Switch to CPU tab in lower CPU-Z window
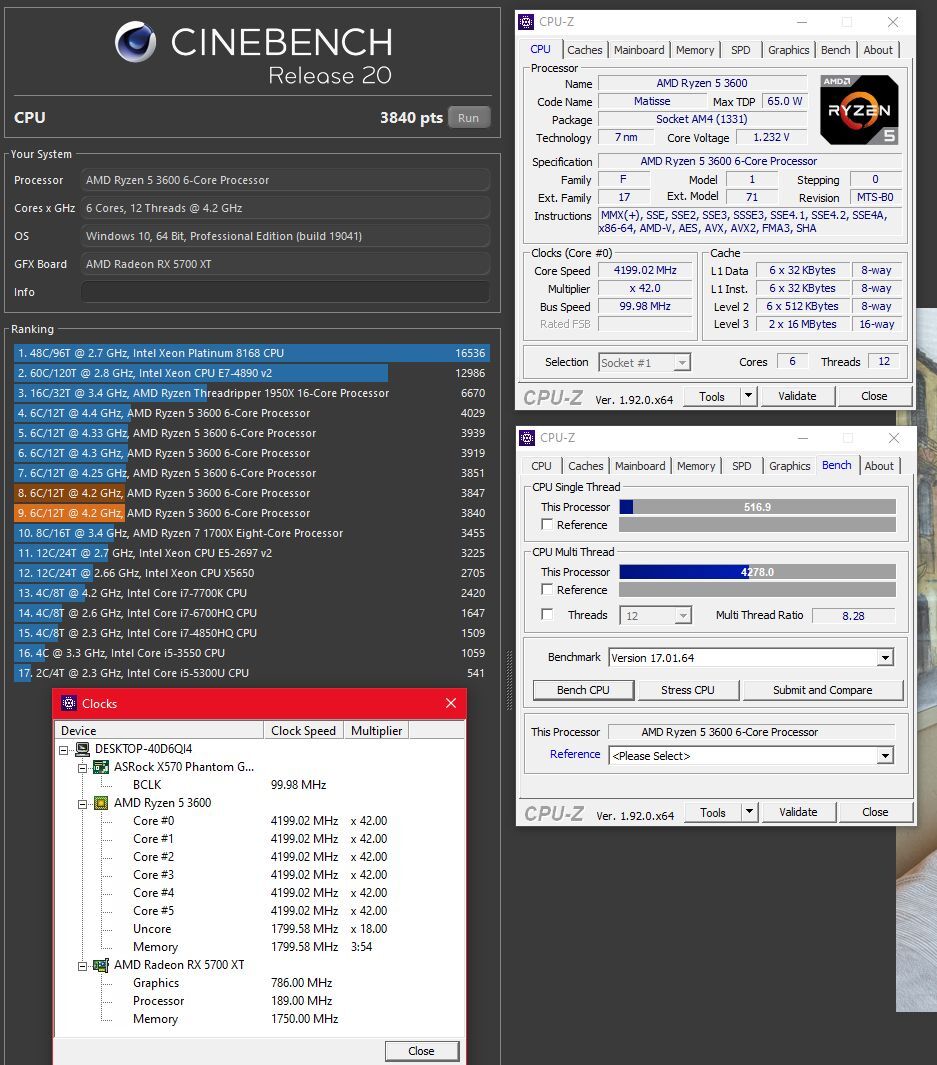The width and height of the screenshot is (937, 1065). click(541, 466)
